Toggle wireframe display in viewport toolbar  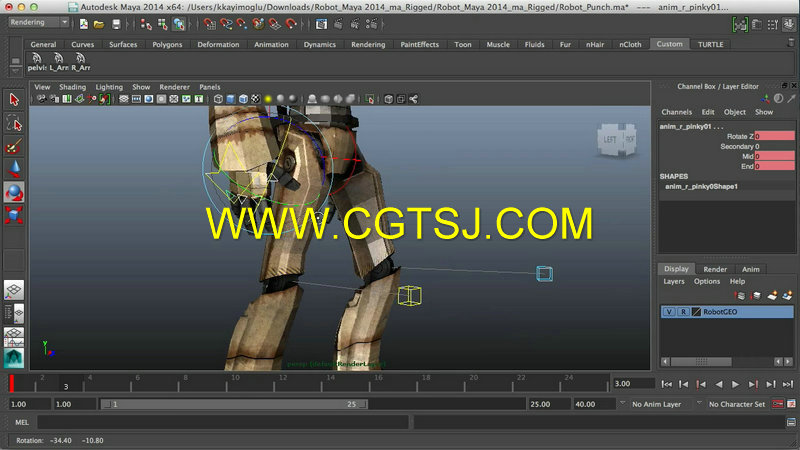click(218, 99)
